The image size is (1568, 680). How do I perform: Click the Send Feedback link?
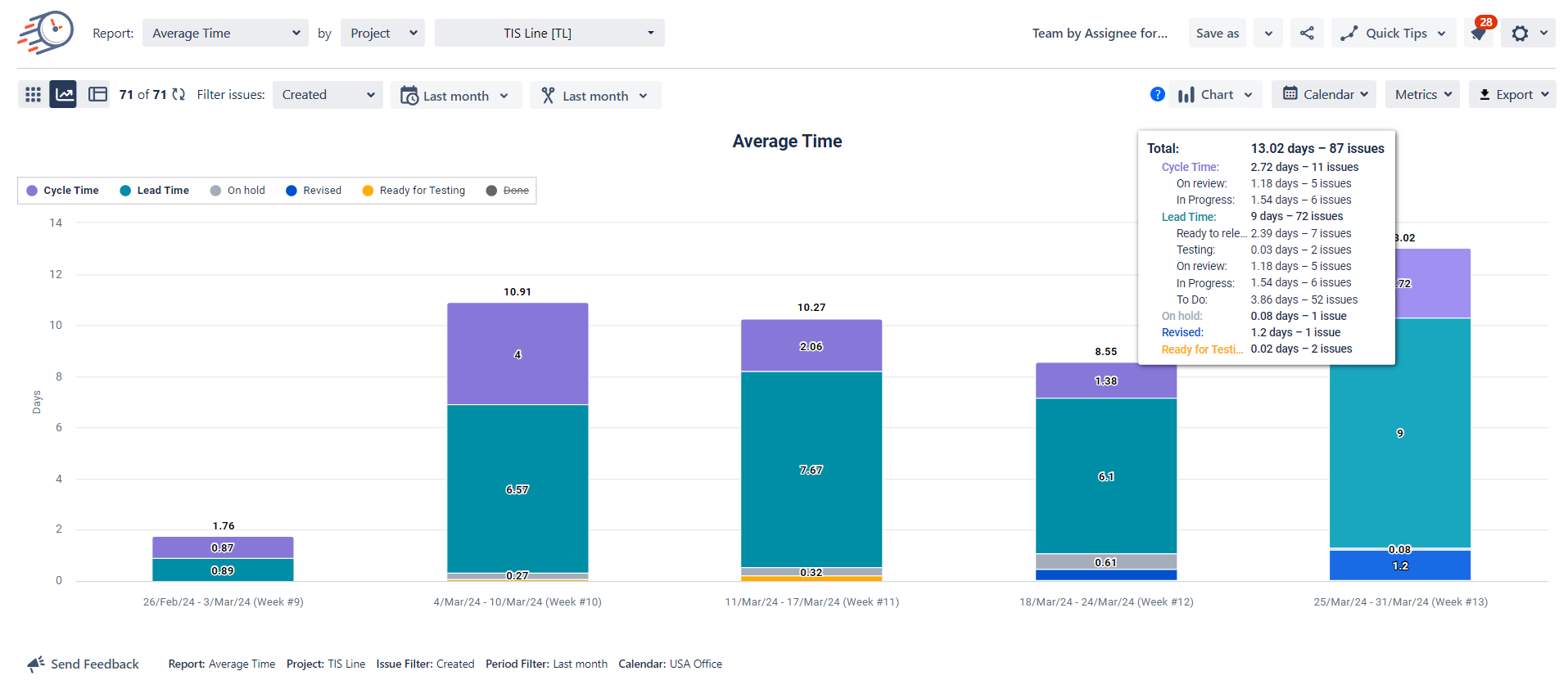point(84,664)
